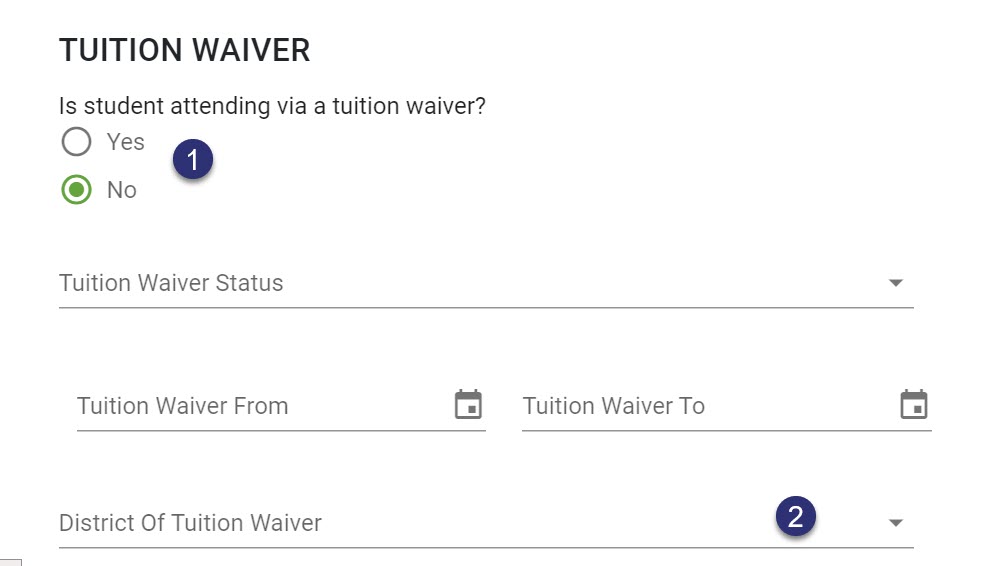Click the numbered badge 2 annotation
Screen dimensions: 1007x566
click(x=796, y=517)
